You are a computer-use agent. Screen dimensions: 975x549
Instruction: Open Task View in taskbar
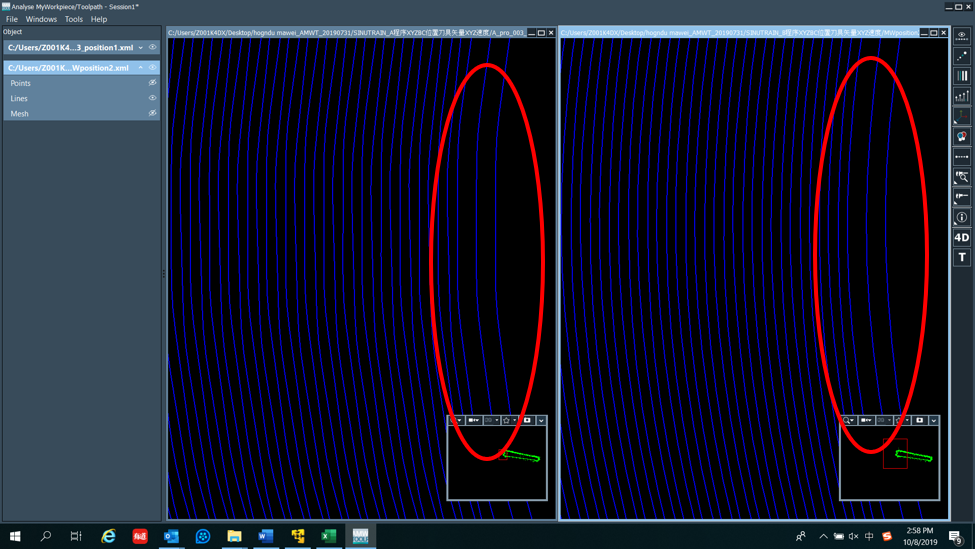point(76,536)
